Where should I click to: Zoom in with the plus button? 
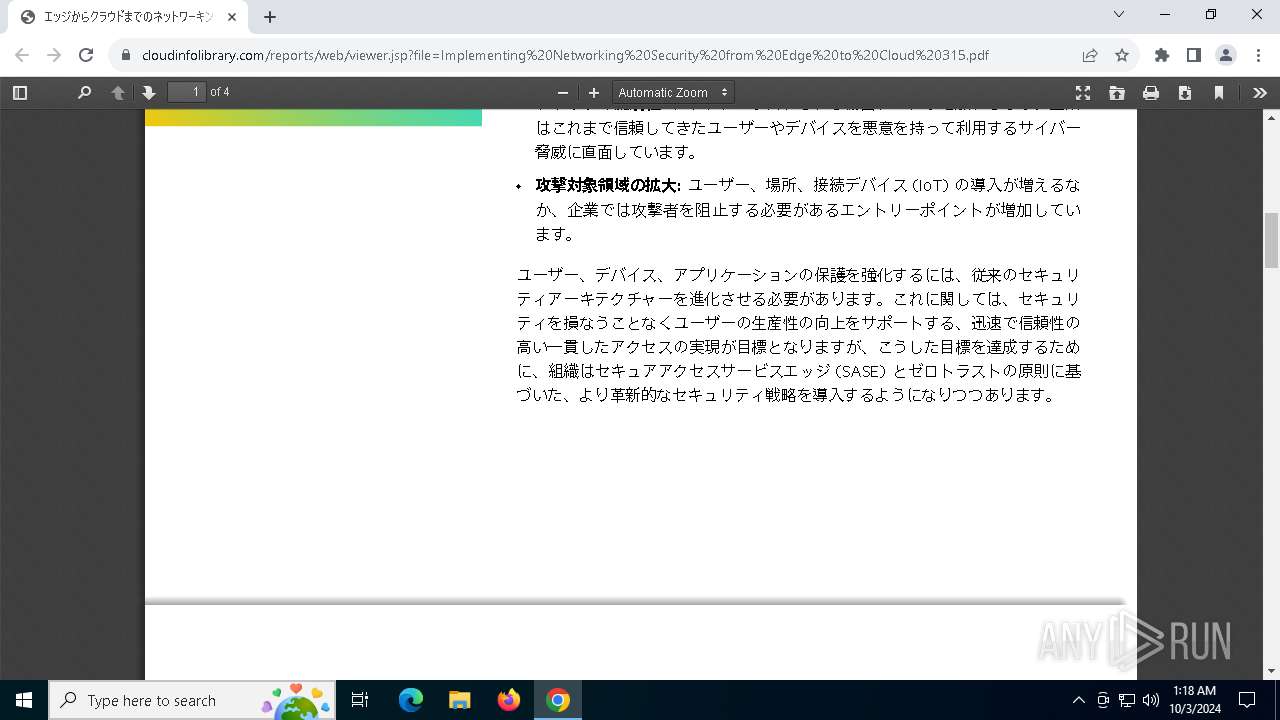pos(594,92)
